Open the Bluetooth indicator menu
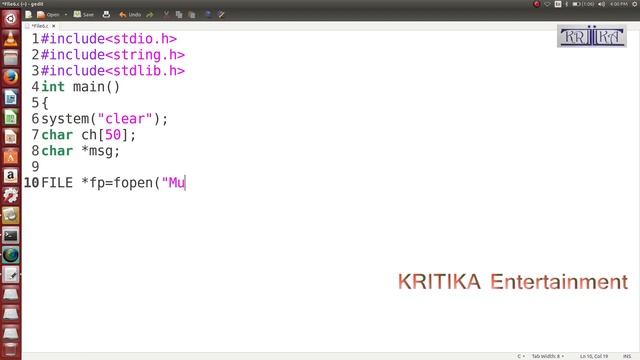The width and height of the screenshot is (640, 360). [567, 4]
